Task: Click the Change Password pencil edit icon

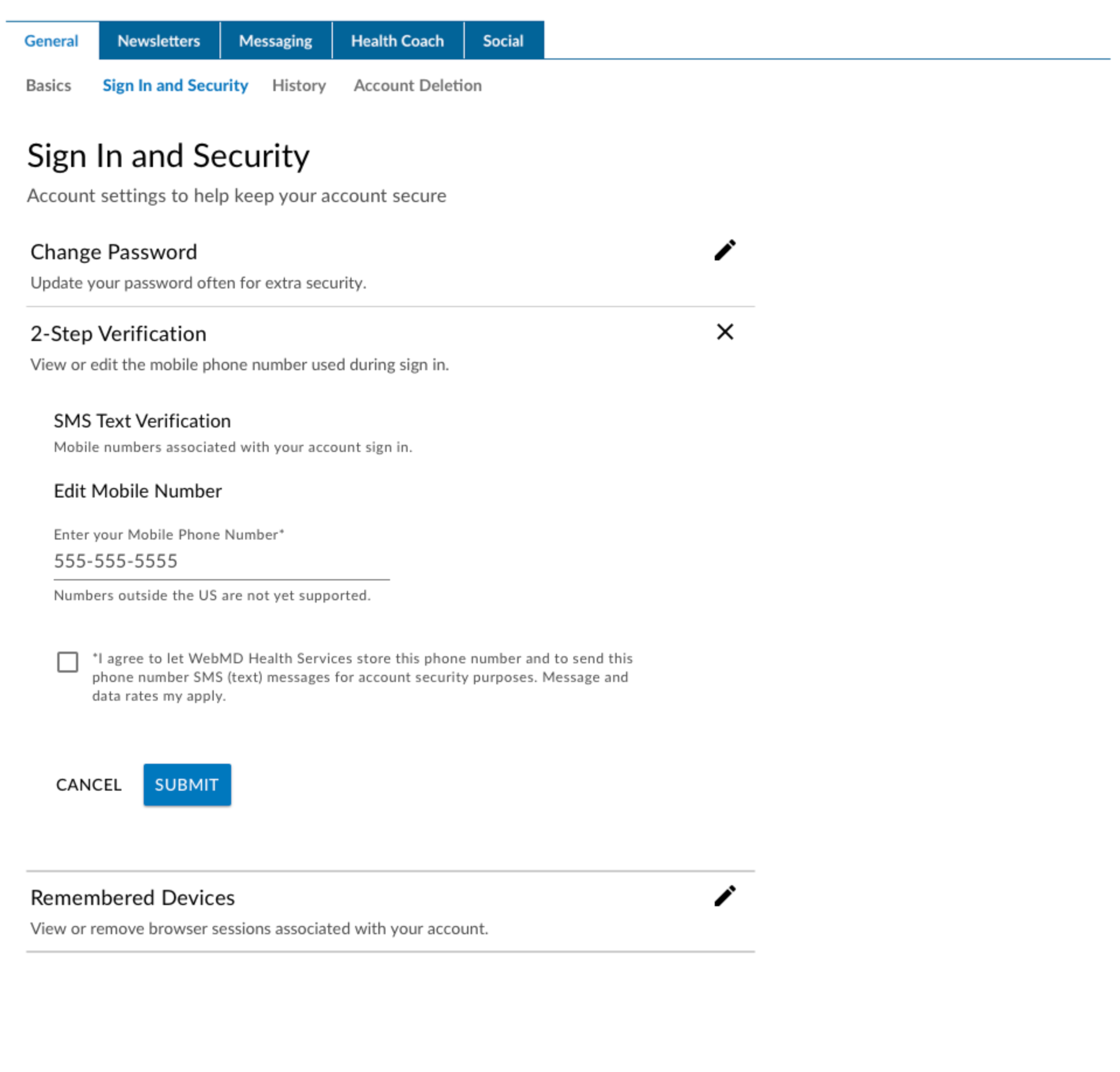Action: pyautogui.click(x=724, y=250)
